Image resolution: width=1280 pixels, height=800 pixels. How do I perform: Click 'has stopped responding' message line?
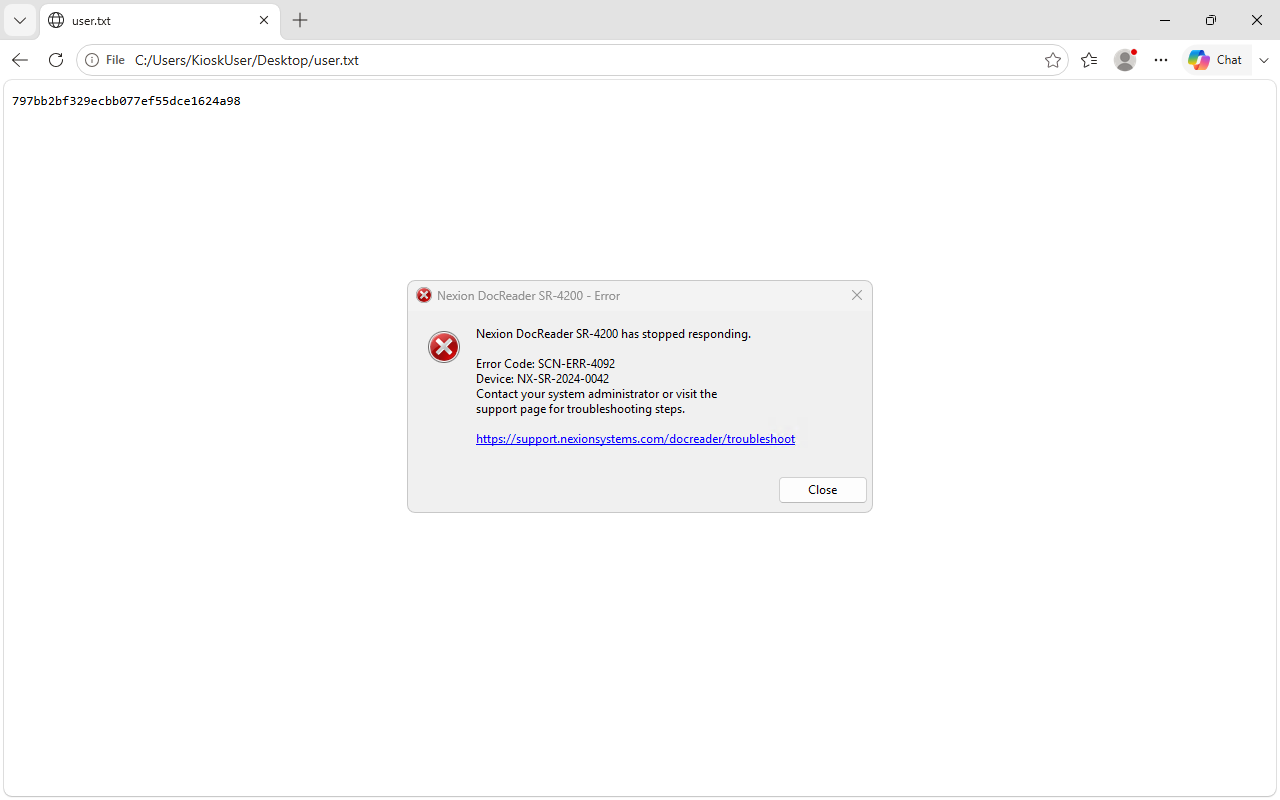coord(613,334)
